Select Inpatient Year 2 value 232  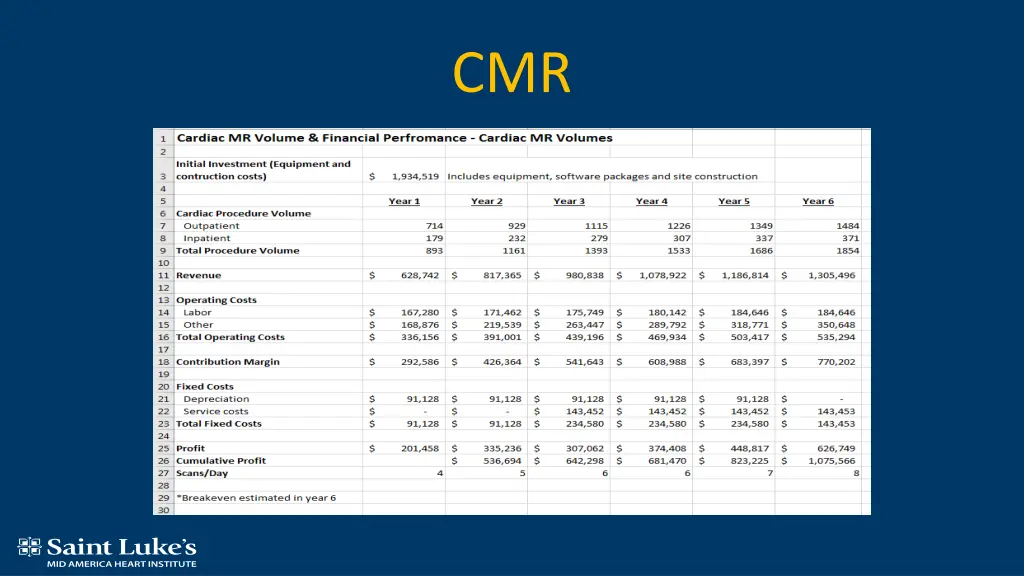point(516,238)
